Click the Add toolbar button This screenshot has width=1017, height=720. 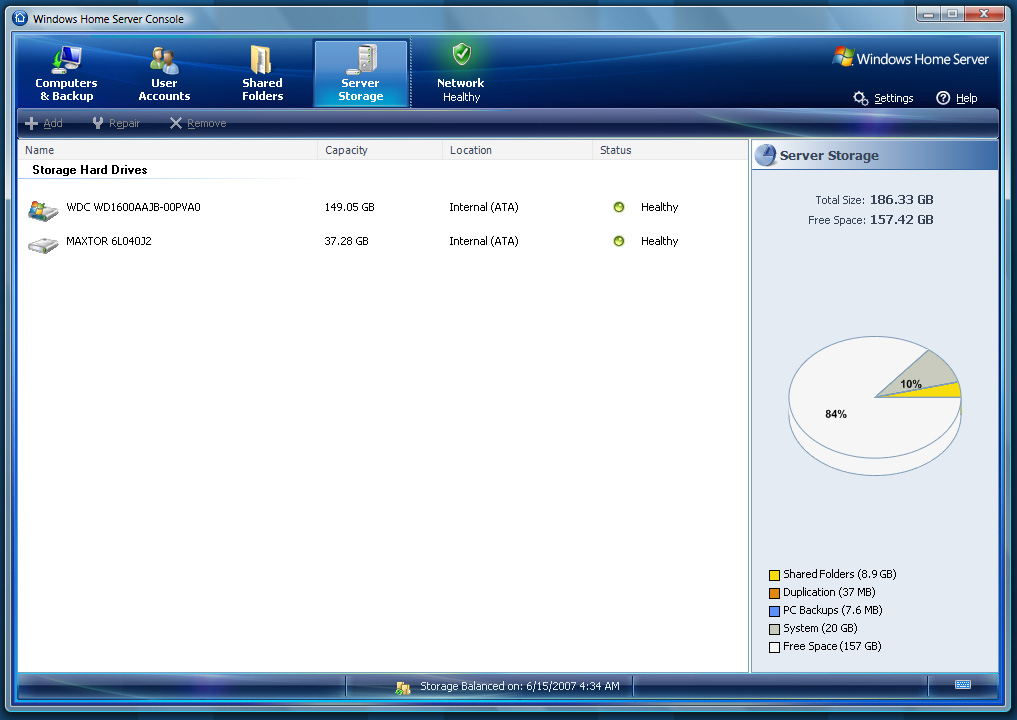coord(44,123)
